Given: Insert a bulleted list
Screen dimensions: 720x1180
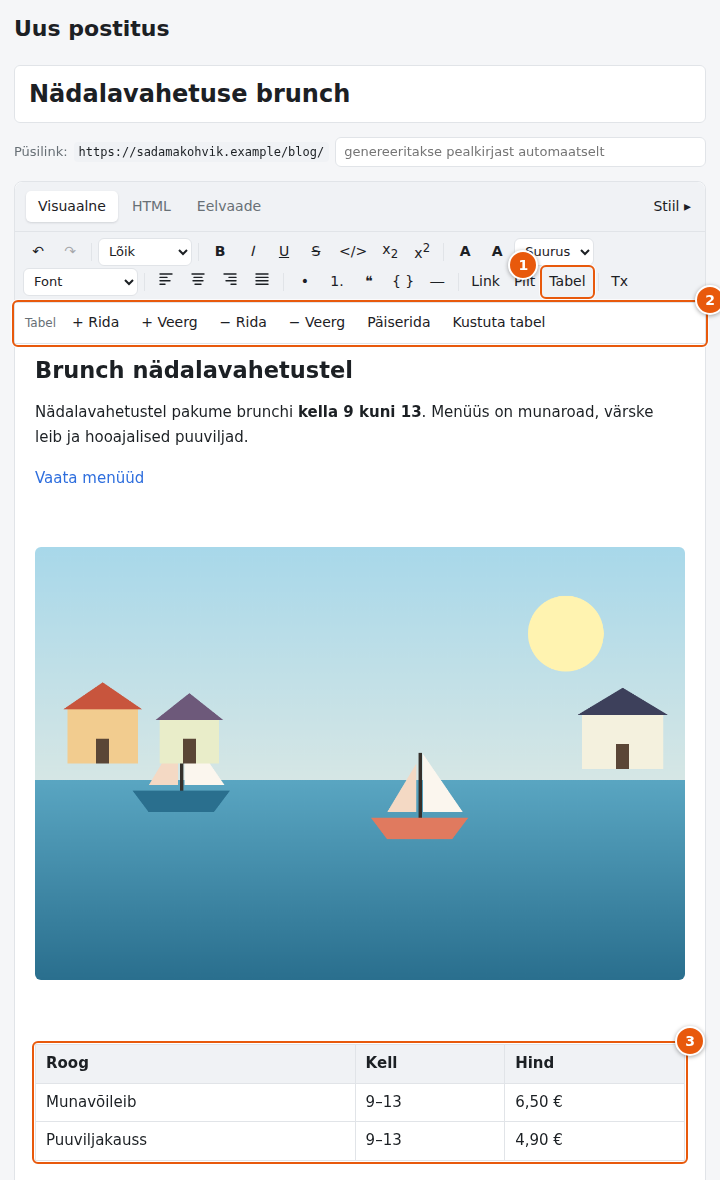Looking at the screenshot, I should click(x=305, y=281).
